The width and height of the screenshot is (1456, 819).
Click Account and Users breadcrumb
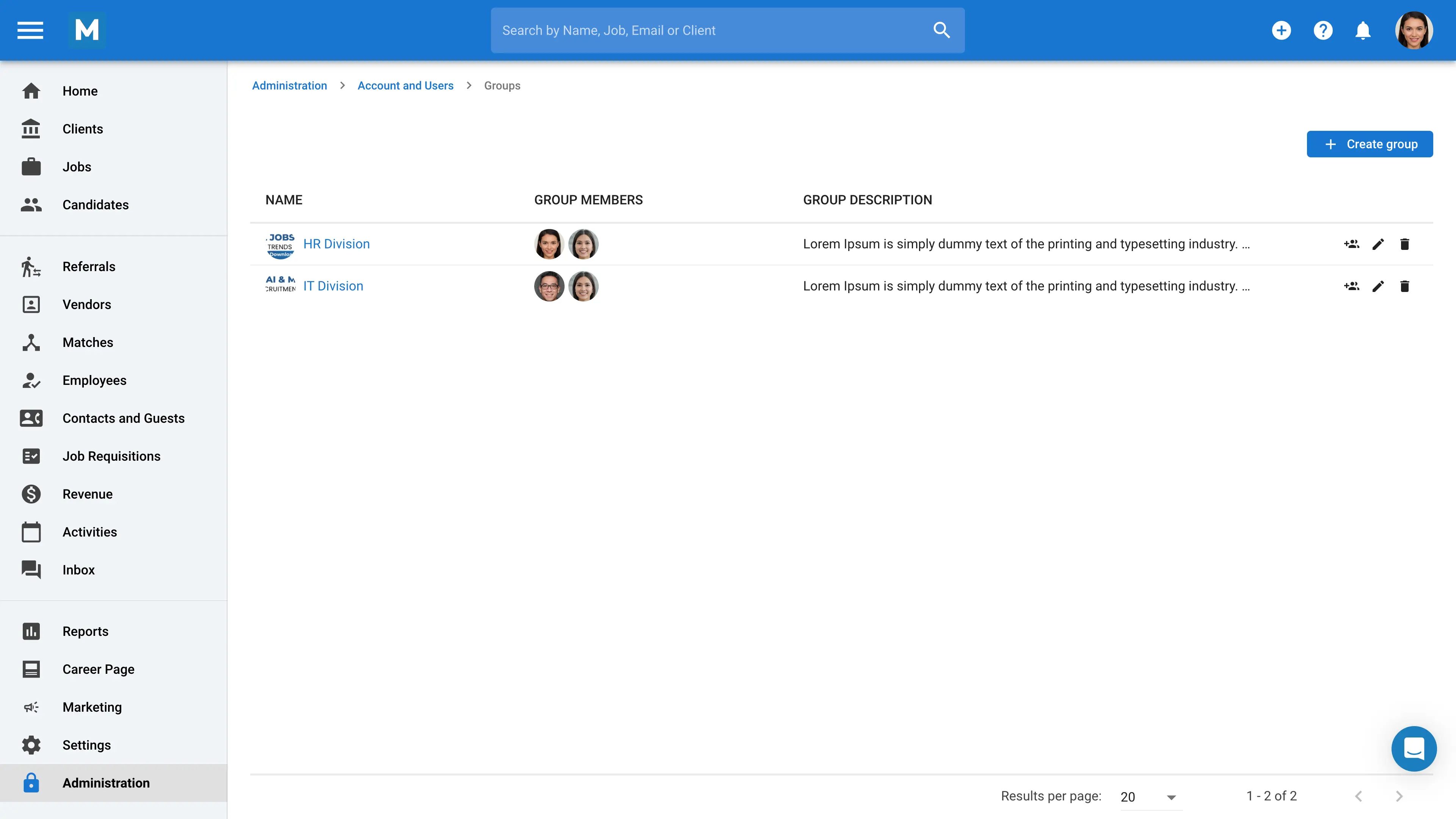[x=405, y=85]
